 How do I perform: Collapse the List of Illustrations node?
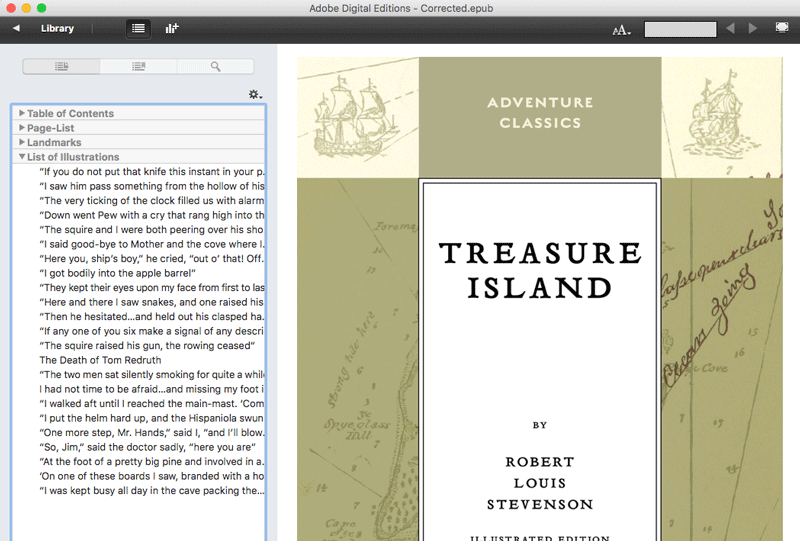(x=22, y=157)
